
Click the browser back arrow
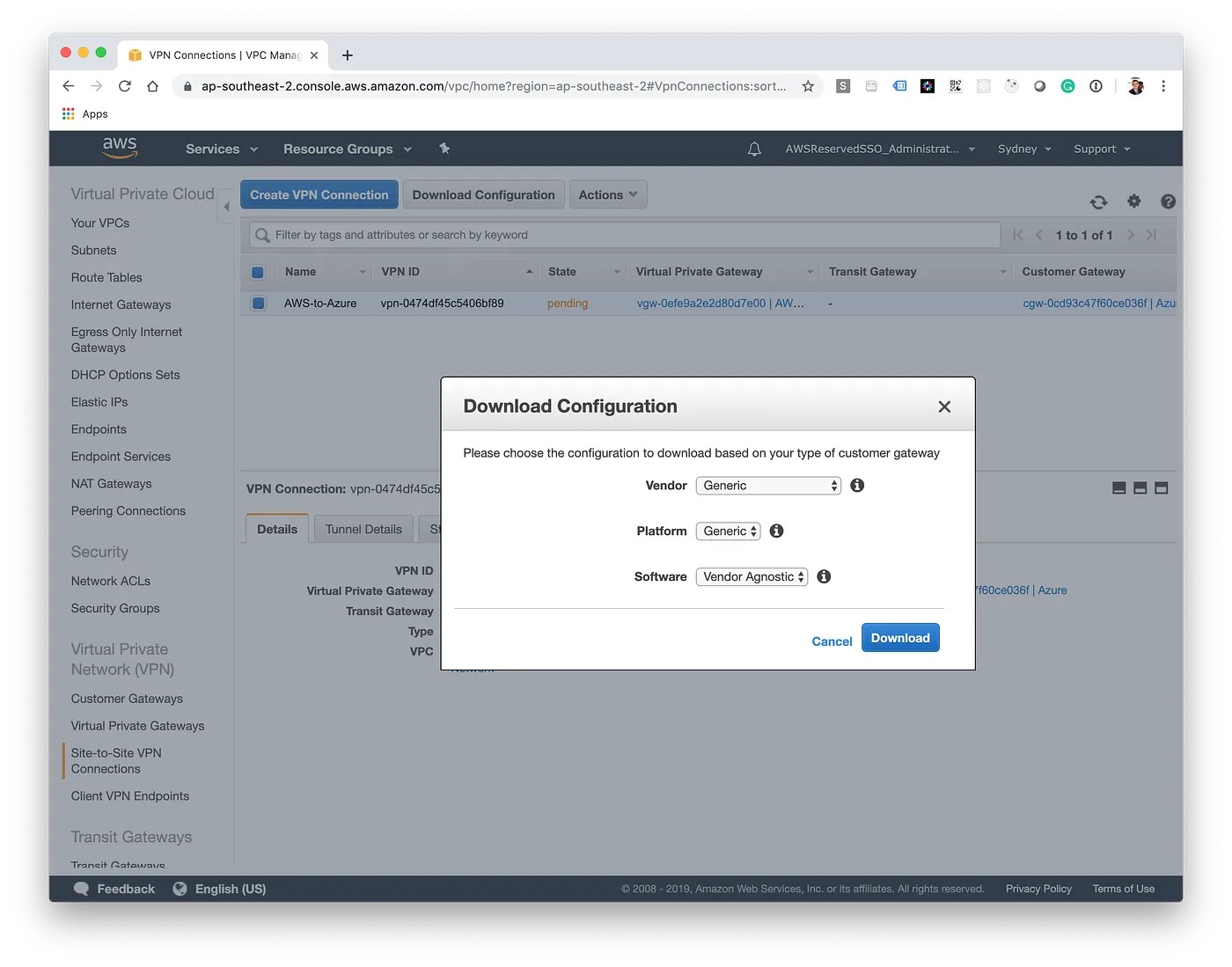tap(69, 86)
